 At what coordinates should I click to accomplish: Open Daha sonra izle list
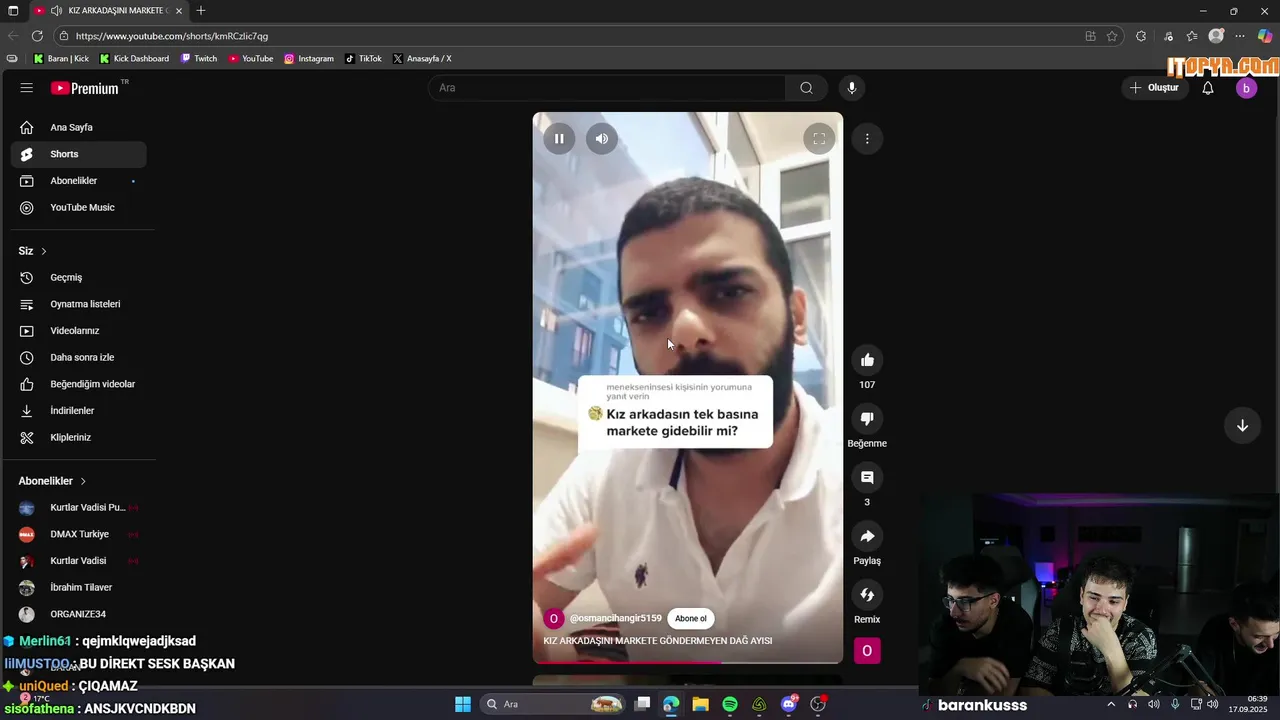pyautogui.click(x=79, y=357)
